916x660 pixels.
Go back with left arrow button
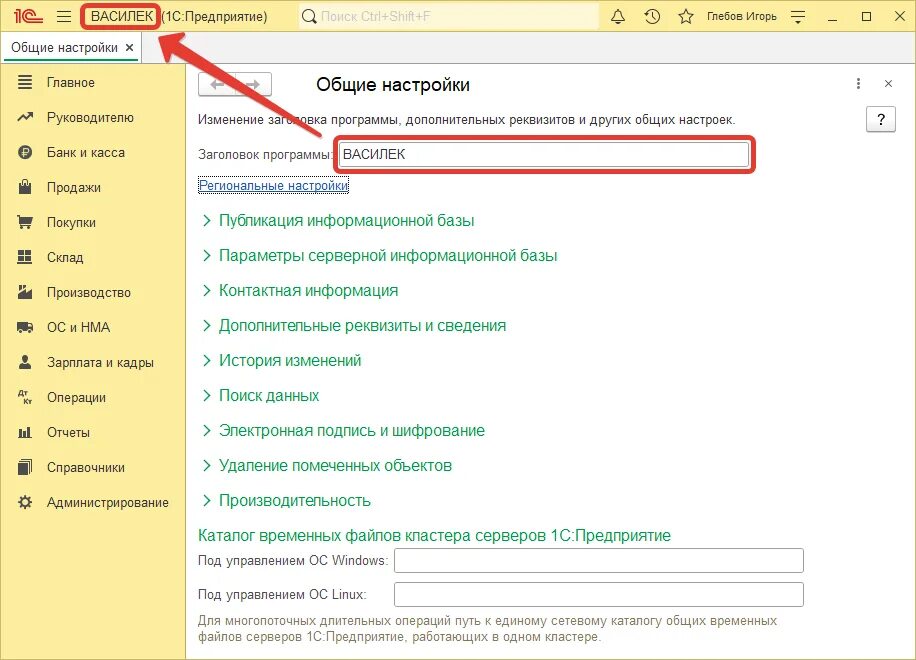(x=217, y=85)
